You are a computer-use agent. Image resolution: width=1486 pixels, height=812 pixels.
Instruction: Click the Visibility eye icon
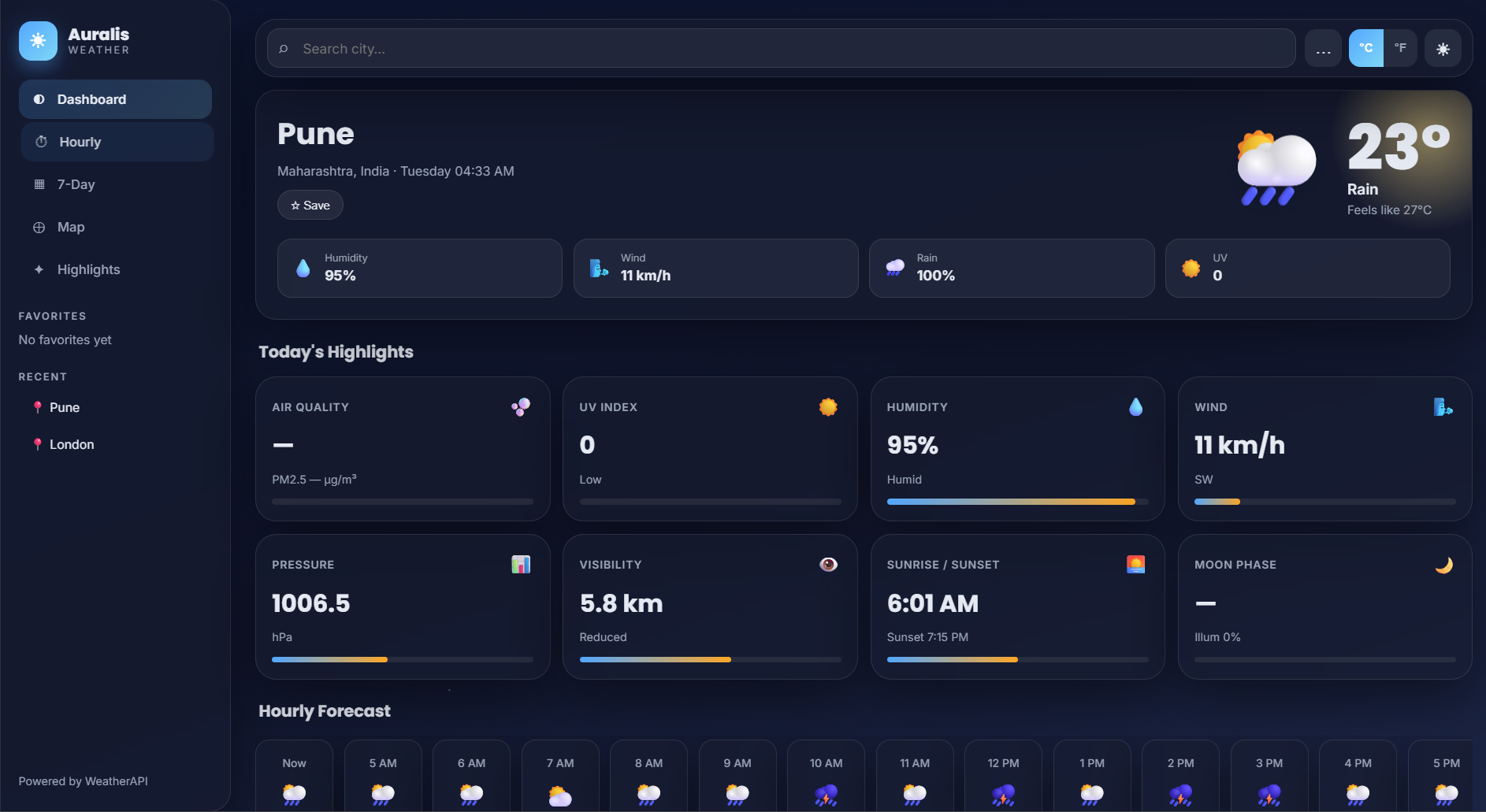828,565
